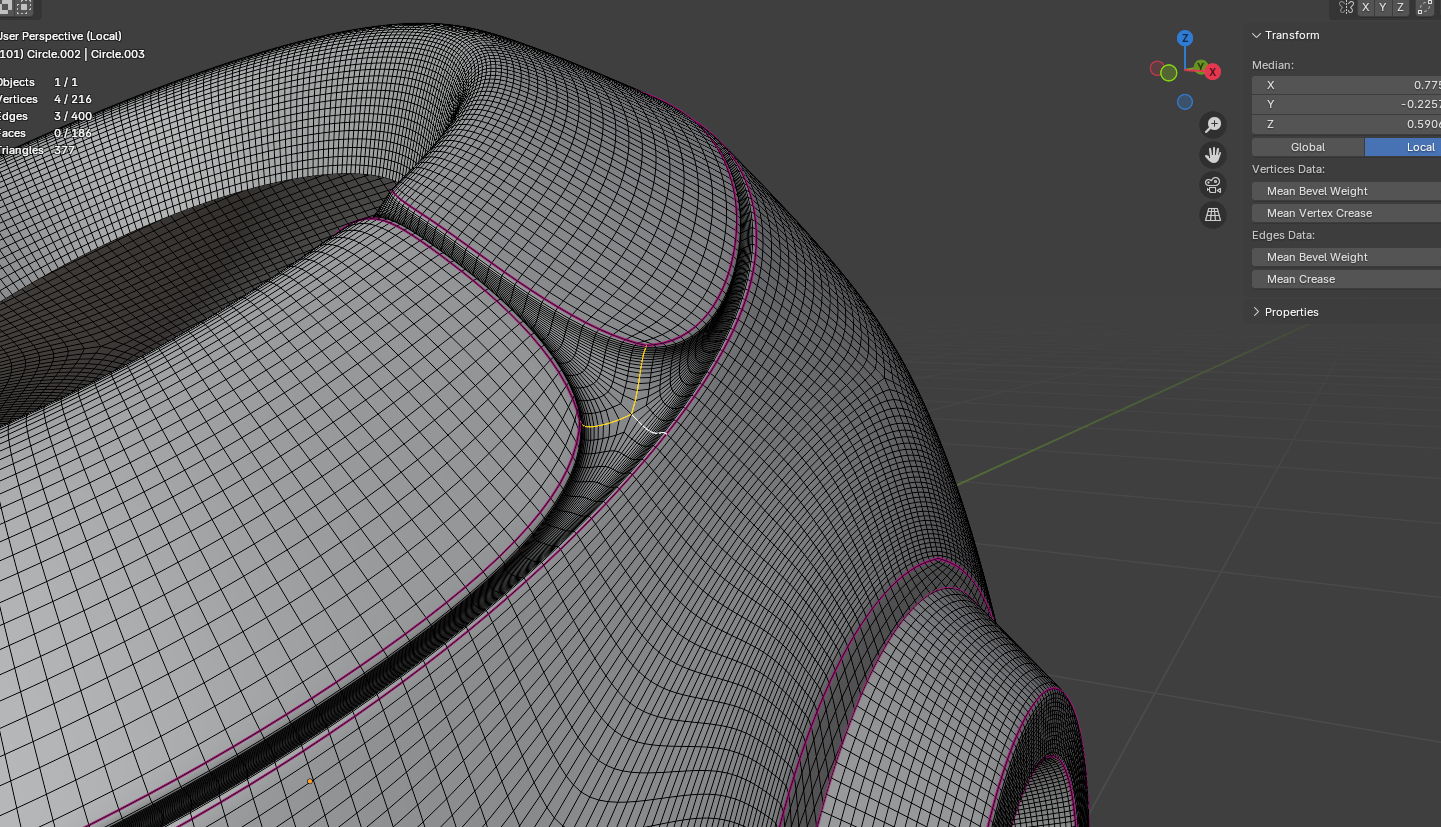Adjust the Mean Vertex Crease slider
This screenshot has width=1441, height=827.
coord(1346,213)
